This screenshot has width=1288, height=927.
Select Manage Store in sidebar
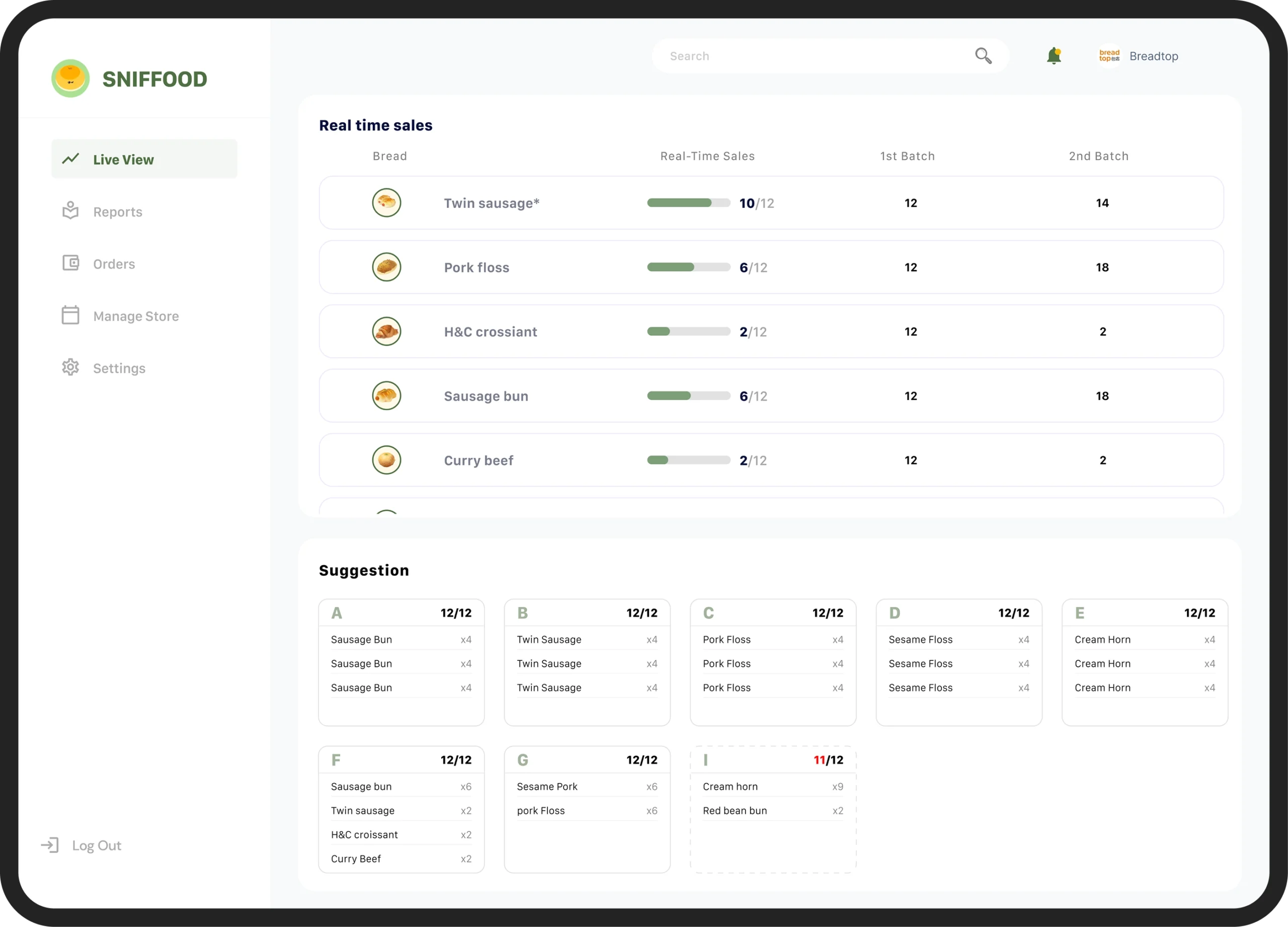[x=135, y=317]
